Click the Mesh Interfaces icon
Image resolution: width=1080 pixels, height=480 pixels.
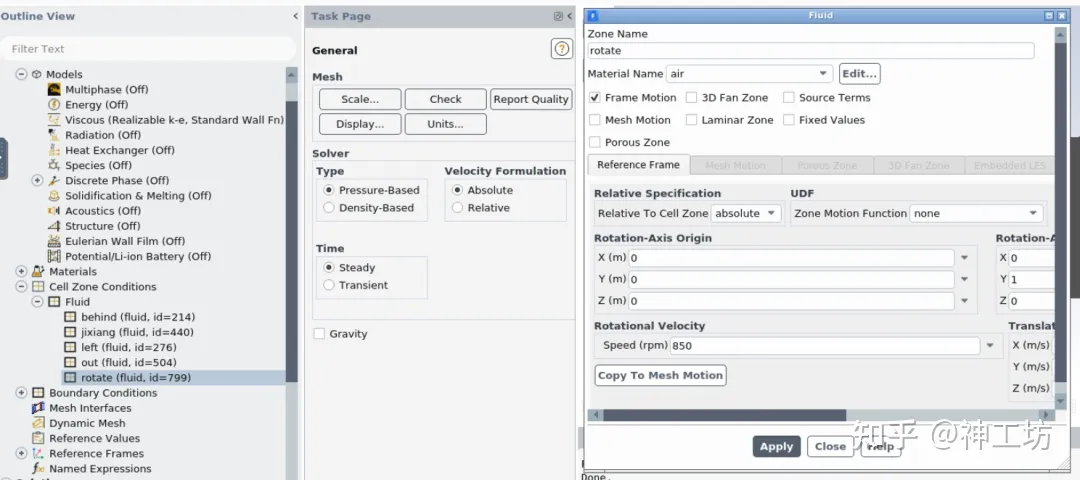38,408
